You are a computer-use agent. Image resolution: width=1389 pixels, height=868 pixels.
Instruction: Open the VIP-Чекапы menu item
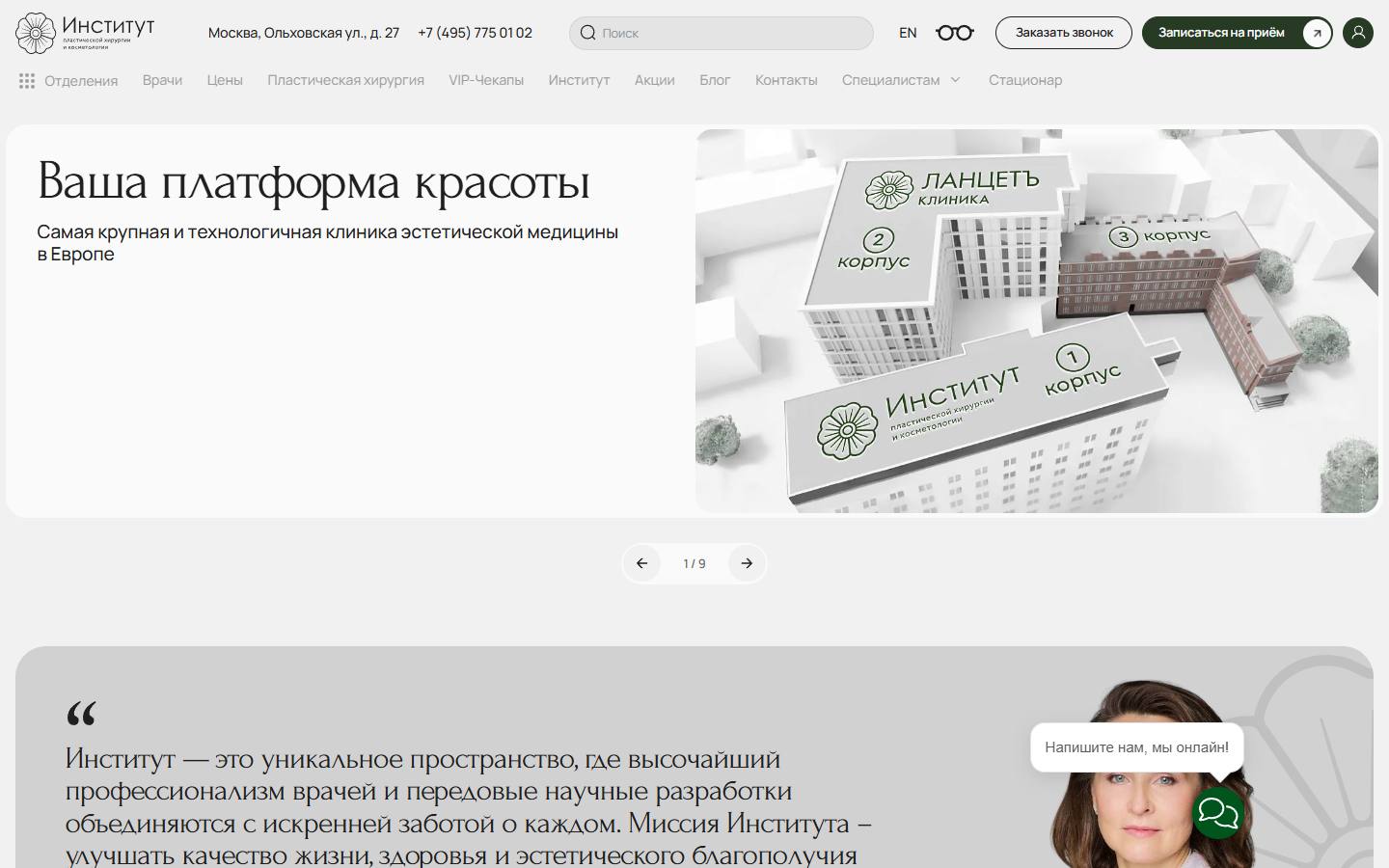[486, 80]
